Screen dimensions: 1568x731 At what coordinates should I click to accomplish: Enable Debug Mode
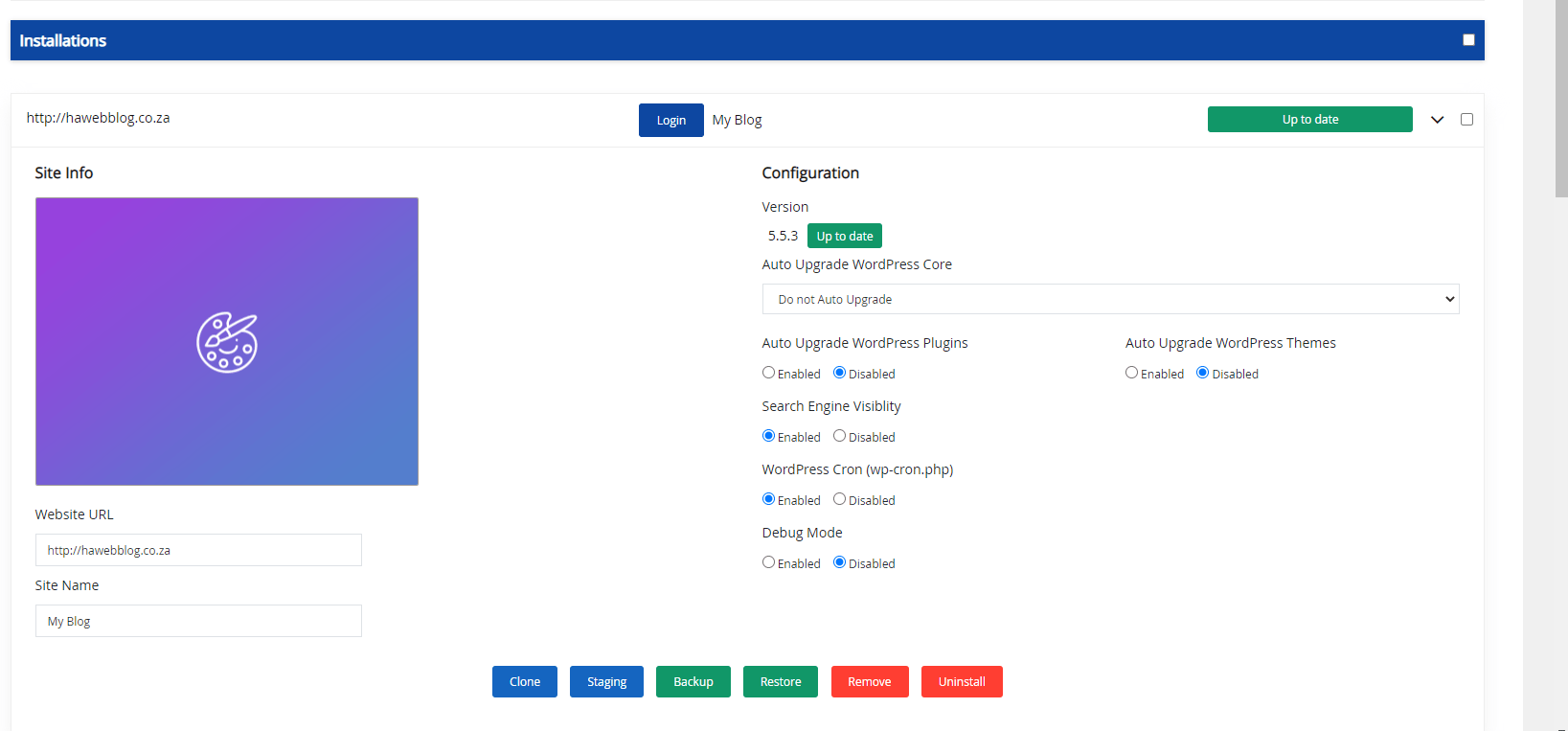click(x=768, y=562)
